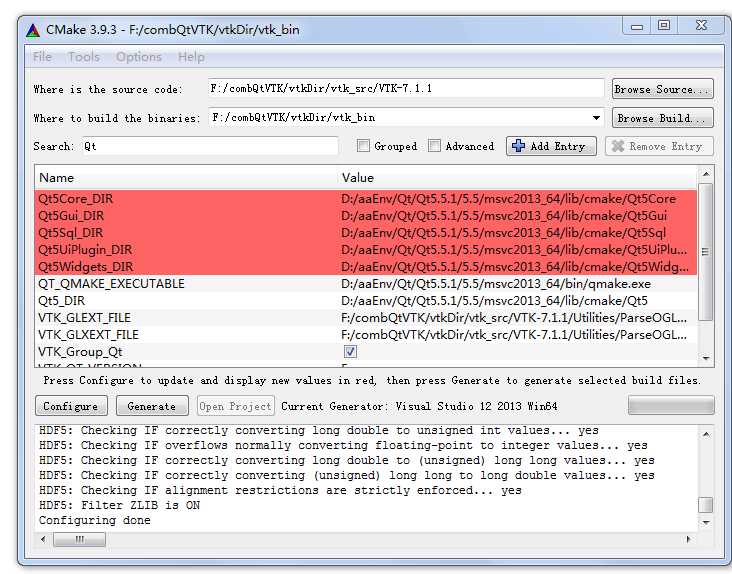Screen dimensions: 732x574
Task: Click the Search field containing Qt
Action: pos(211,146)
